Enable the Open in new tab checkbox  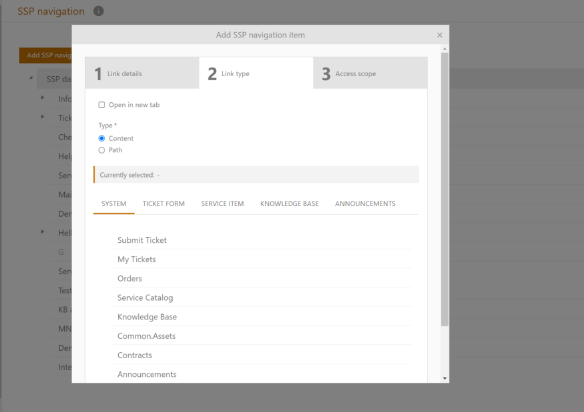pyautogui.click(x=101, y=105)
